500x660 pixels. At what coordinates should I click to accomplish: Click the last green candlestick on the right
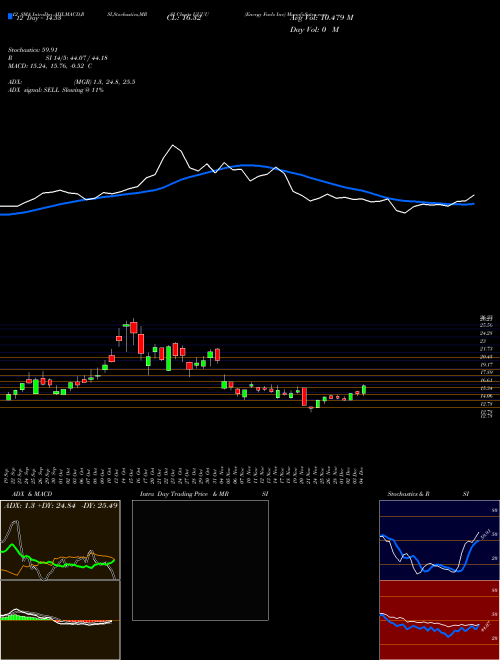364,390
